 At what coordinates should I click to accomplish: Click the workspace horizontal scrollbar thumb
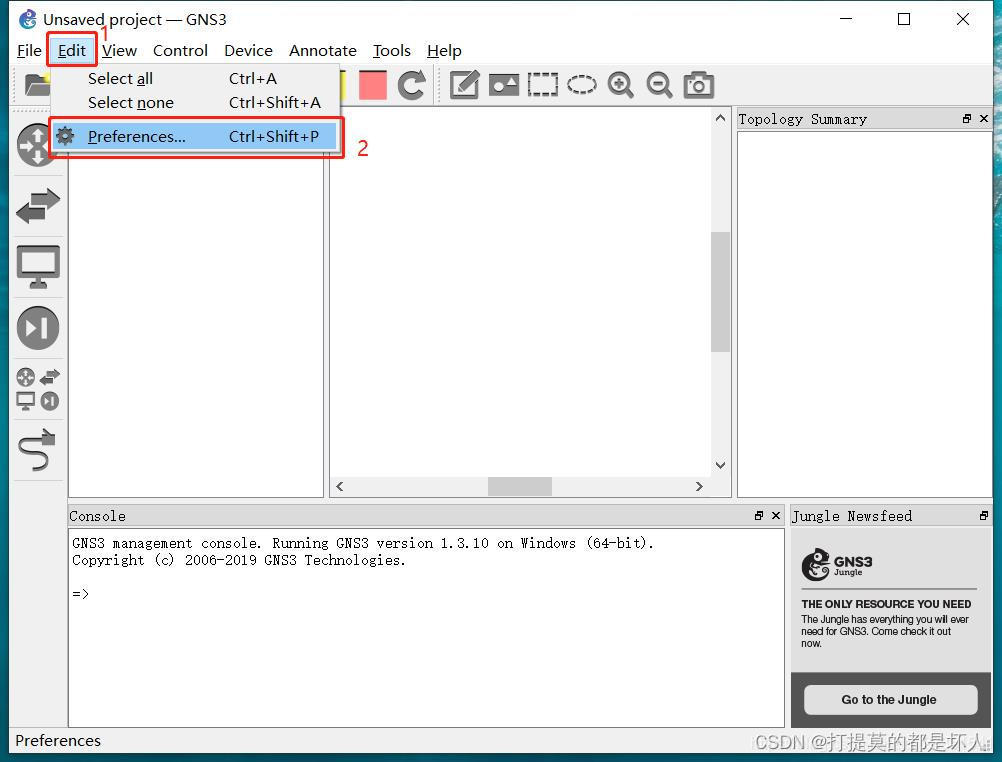[520, 486]
